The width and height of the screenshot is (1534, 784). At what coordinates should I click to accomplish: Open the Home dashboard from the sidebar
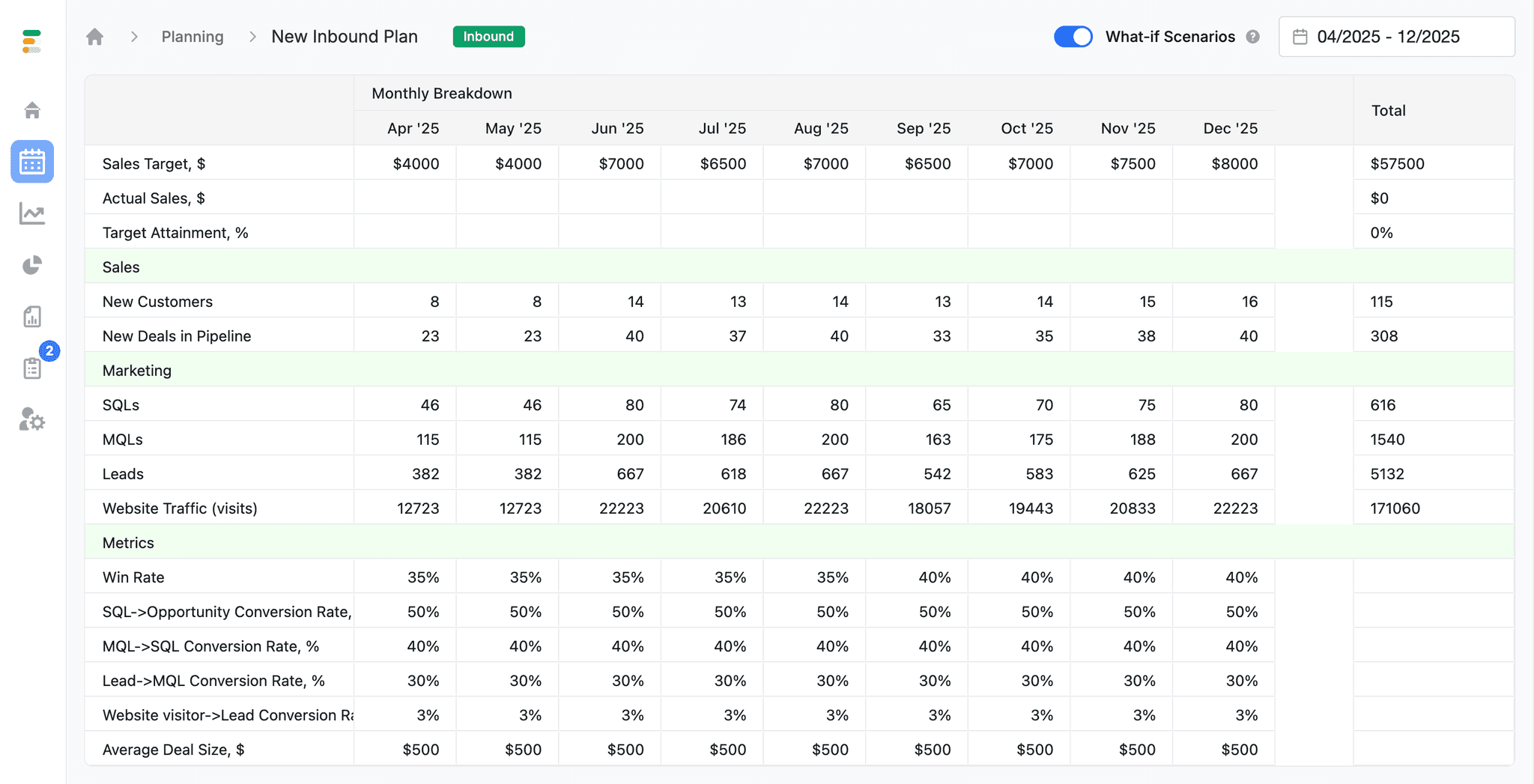click(31, 110)
